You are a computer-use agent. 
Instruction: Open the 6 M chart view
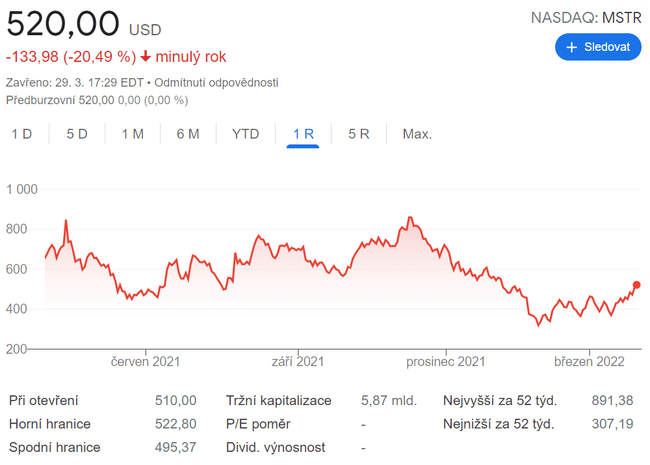click(x=188, y=134)
